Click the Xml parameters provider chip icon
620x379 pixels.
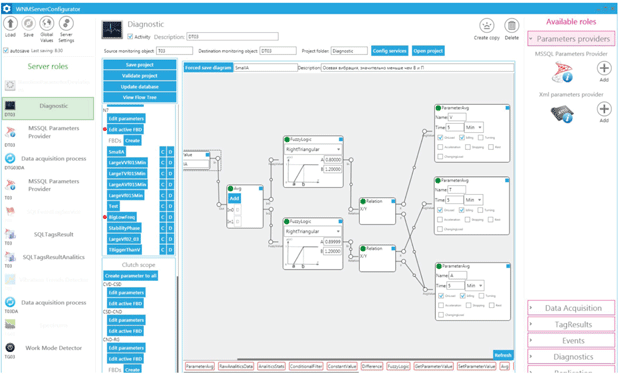click(562, 114)
